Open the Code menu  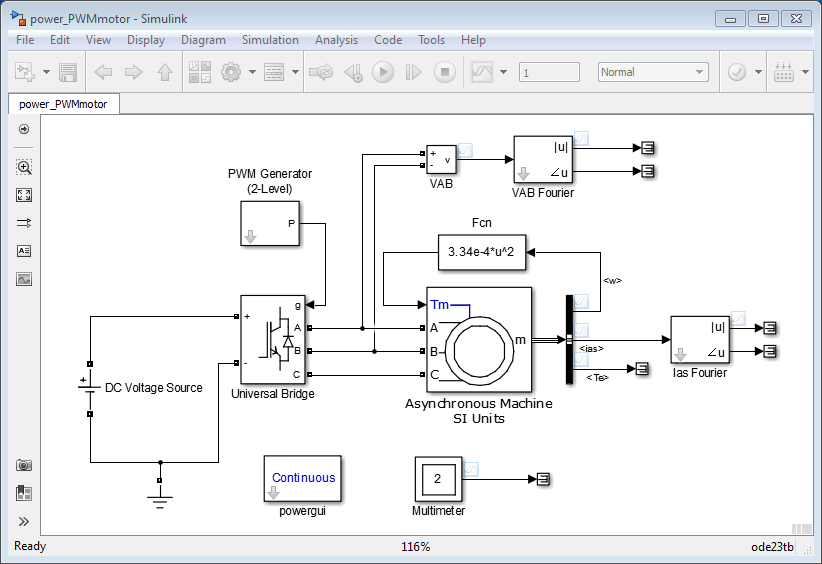(388, 40)
